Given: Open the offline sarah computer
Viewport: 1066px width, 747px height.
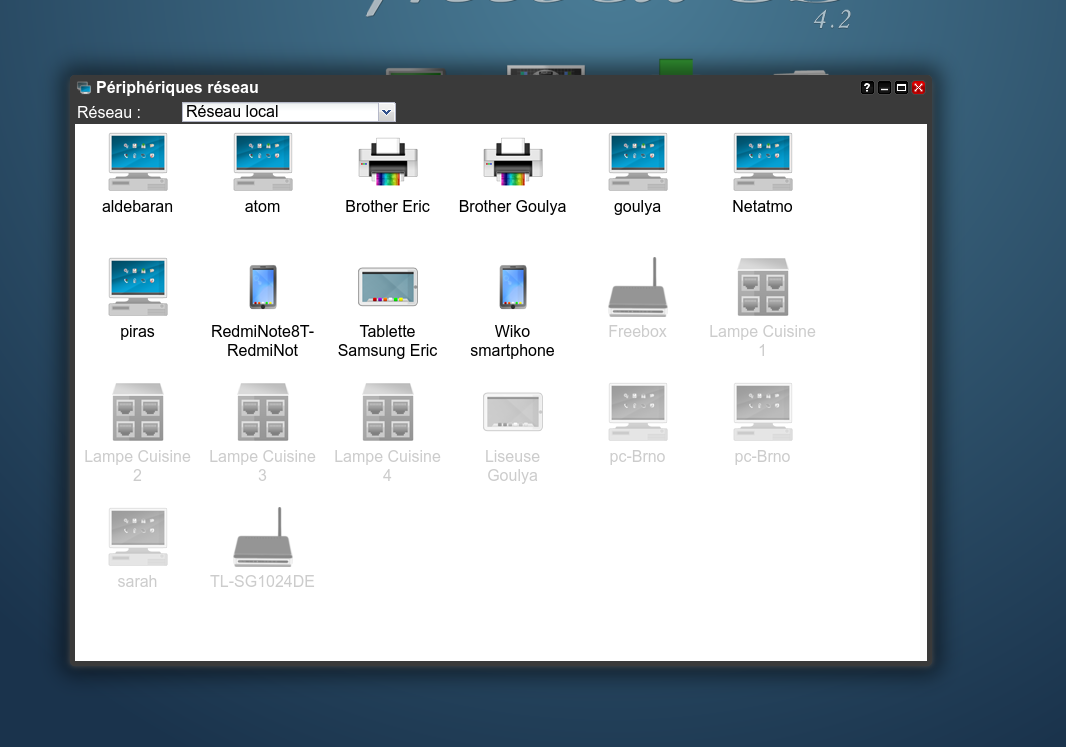Looking at the screenshot, I should [137, 538].
